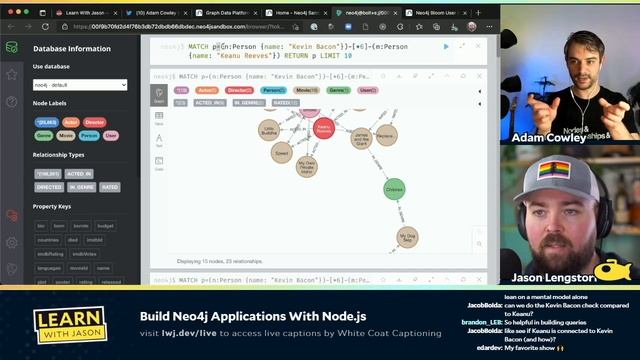Open the Database Information sidebar icon
Screen dimensions: 640x360
pyautogui.click(x=12, y=48)
